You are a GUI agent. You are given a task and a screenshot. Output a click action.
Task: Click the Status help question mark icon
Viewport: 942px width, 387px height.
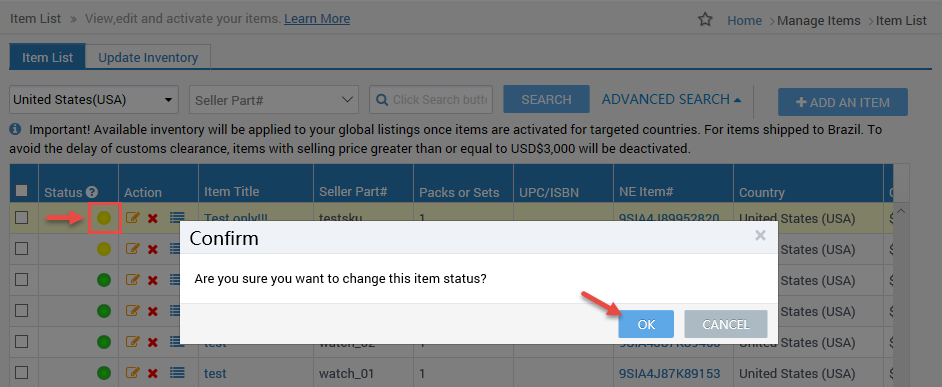[x=92, y=192]
